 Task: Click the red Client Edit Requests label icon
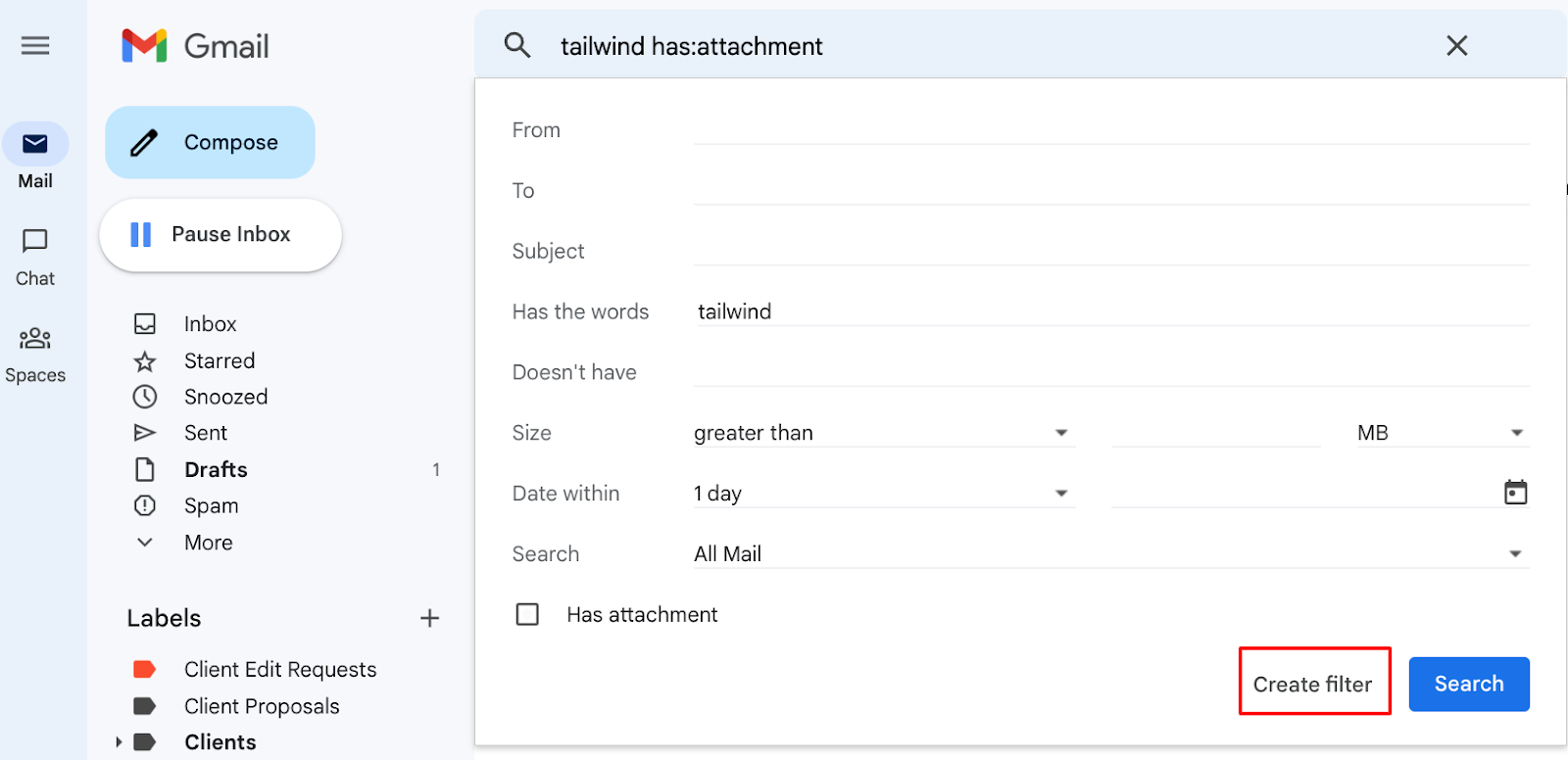(x=145, y=670)
